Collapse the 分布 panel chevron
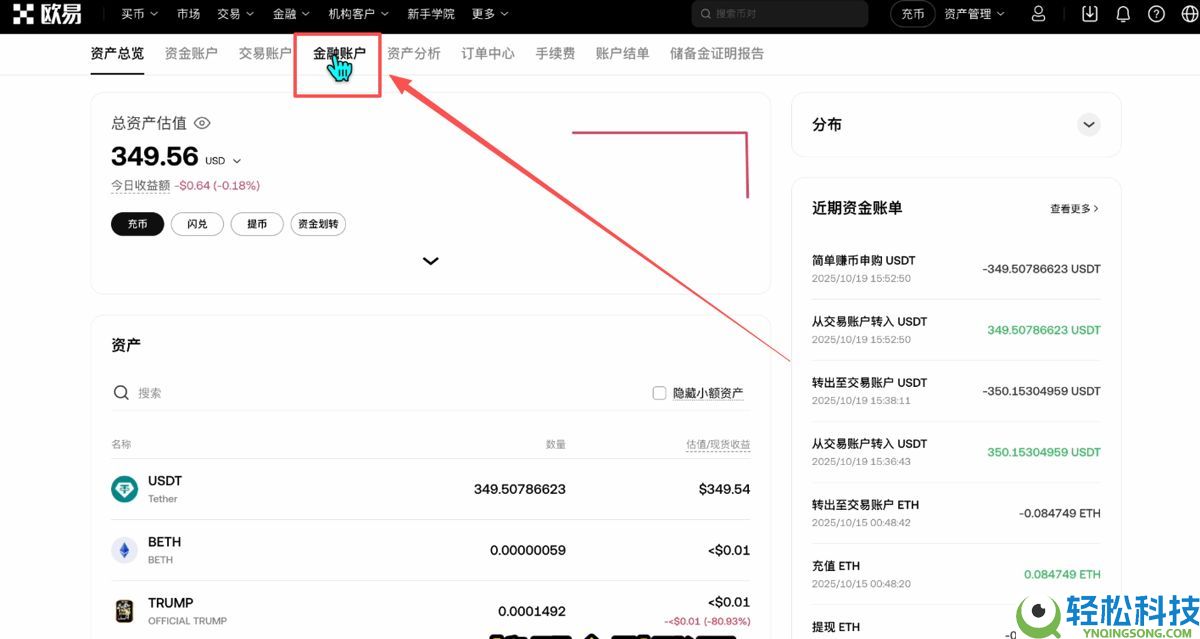Image resolution: width=1200 pixels, height=639 pixels. [1089, 124]
